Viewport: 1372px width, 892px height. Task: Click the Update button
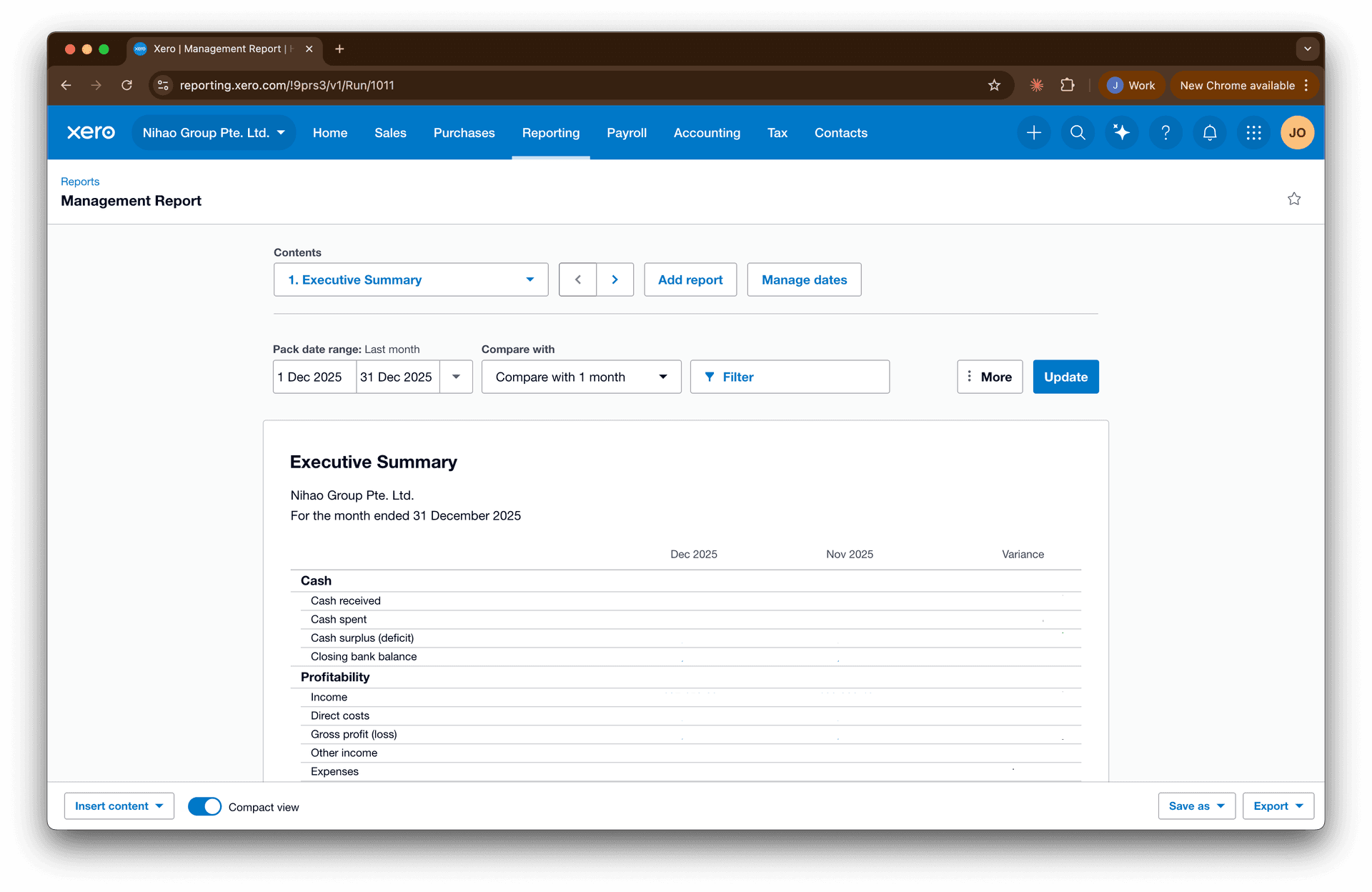coord(1065,377)
